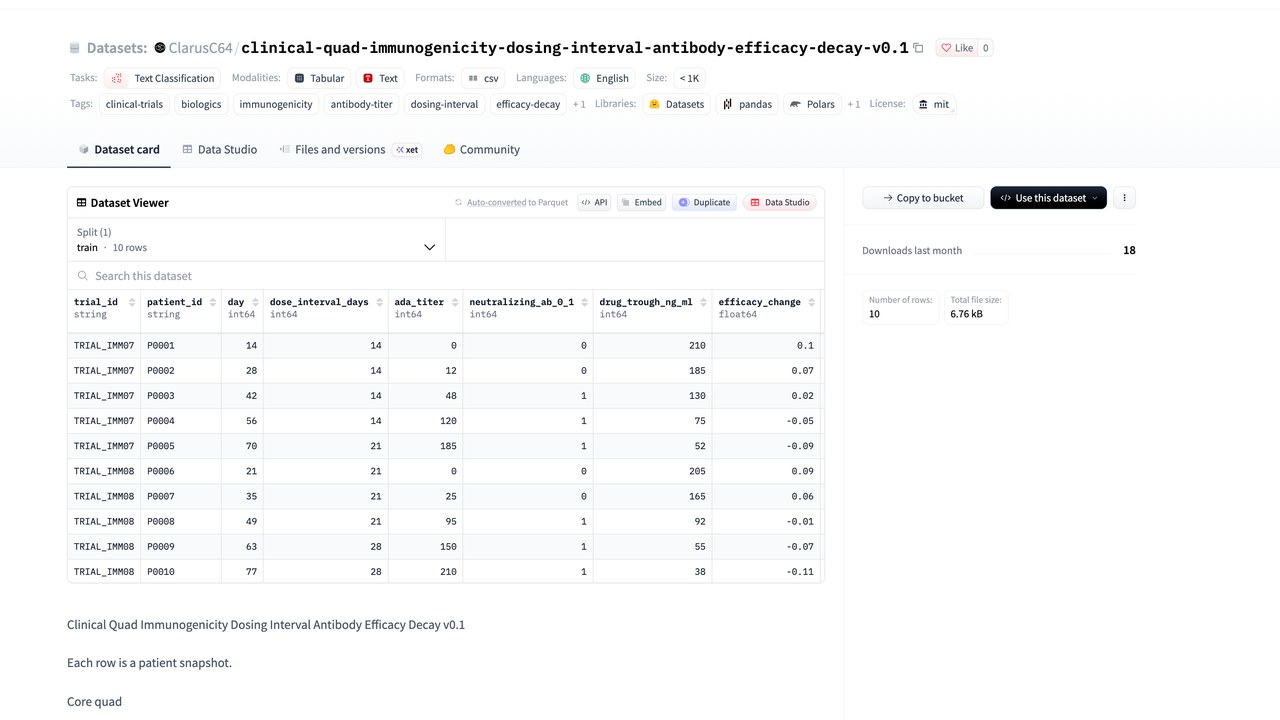Go to the Community tab
This screenshot has height=720, width=1280.
pyautogui.click(x=481, y=149)
